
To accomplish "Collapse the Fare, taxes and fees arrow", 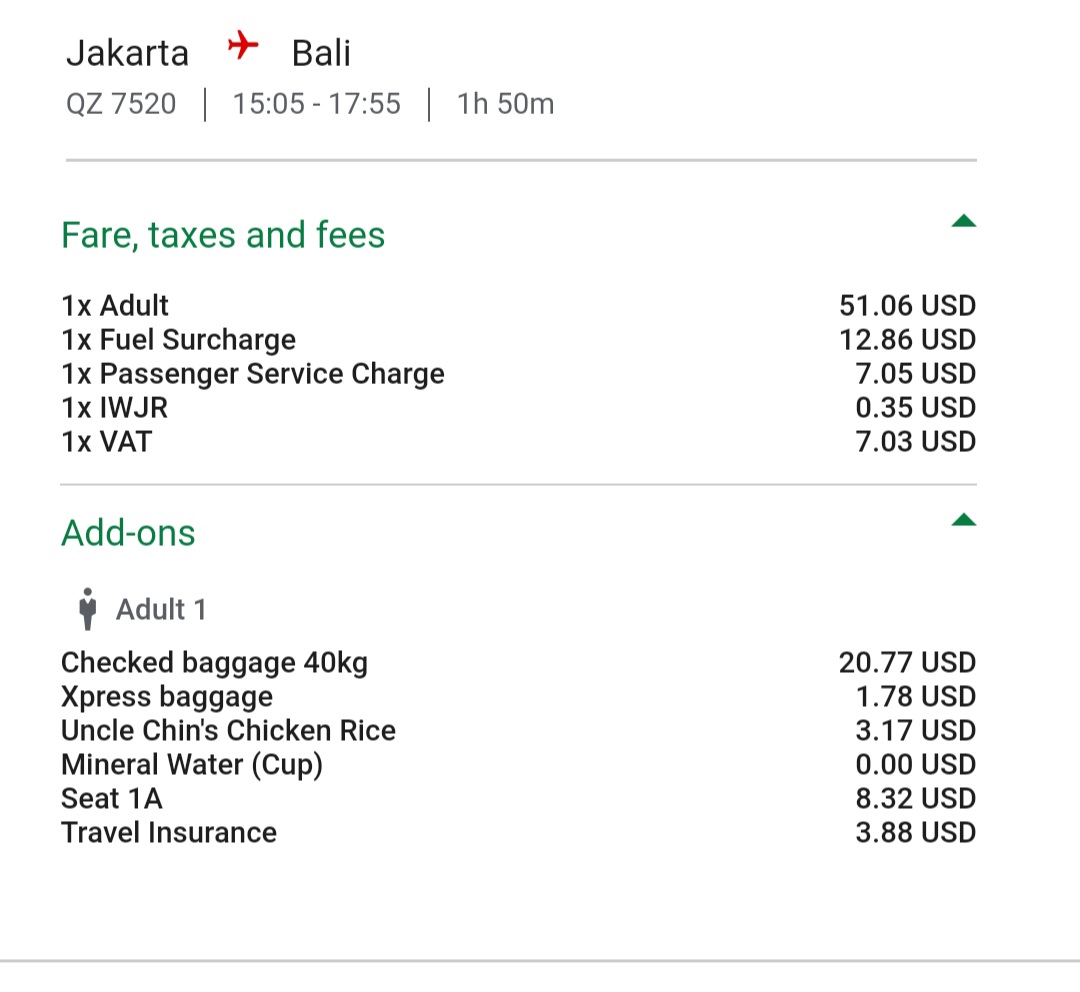I will (x=964, y=221).
